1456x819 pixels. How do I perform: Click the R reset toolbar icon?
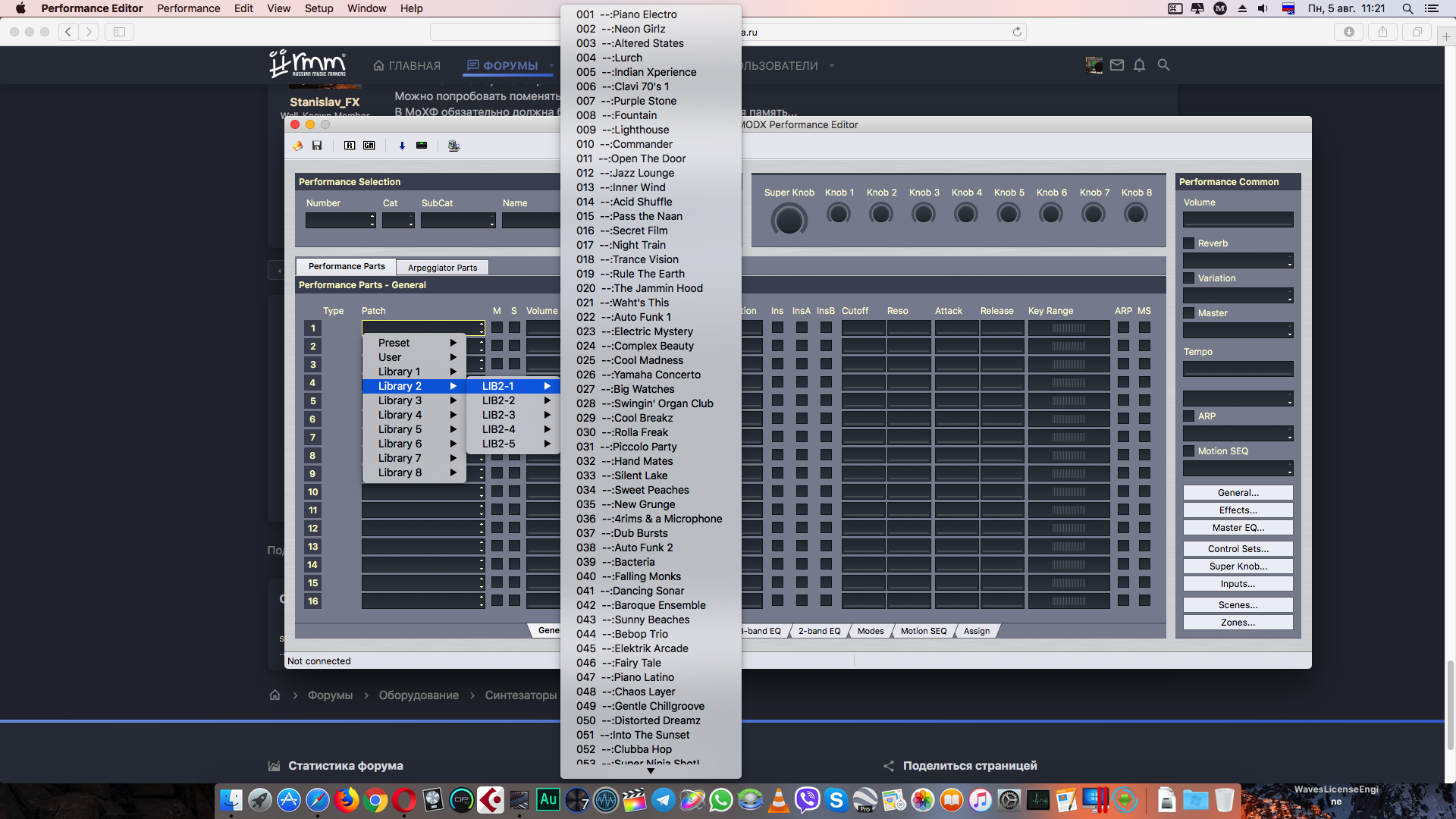coord(349,146)
